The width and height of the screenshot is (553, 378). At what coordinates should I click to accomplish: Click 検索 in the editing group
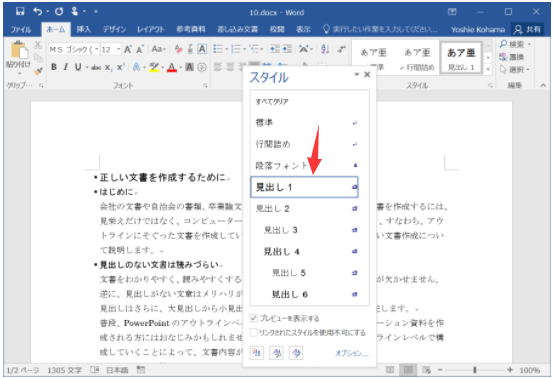515,44
